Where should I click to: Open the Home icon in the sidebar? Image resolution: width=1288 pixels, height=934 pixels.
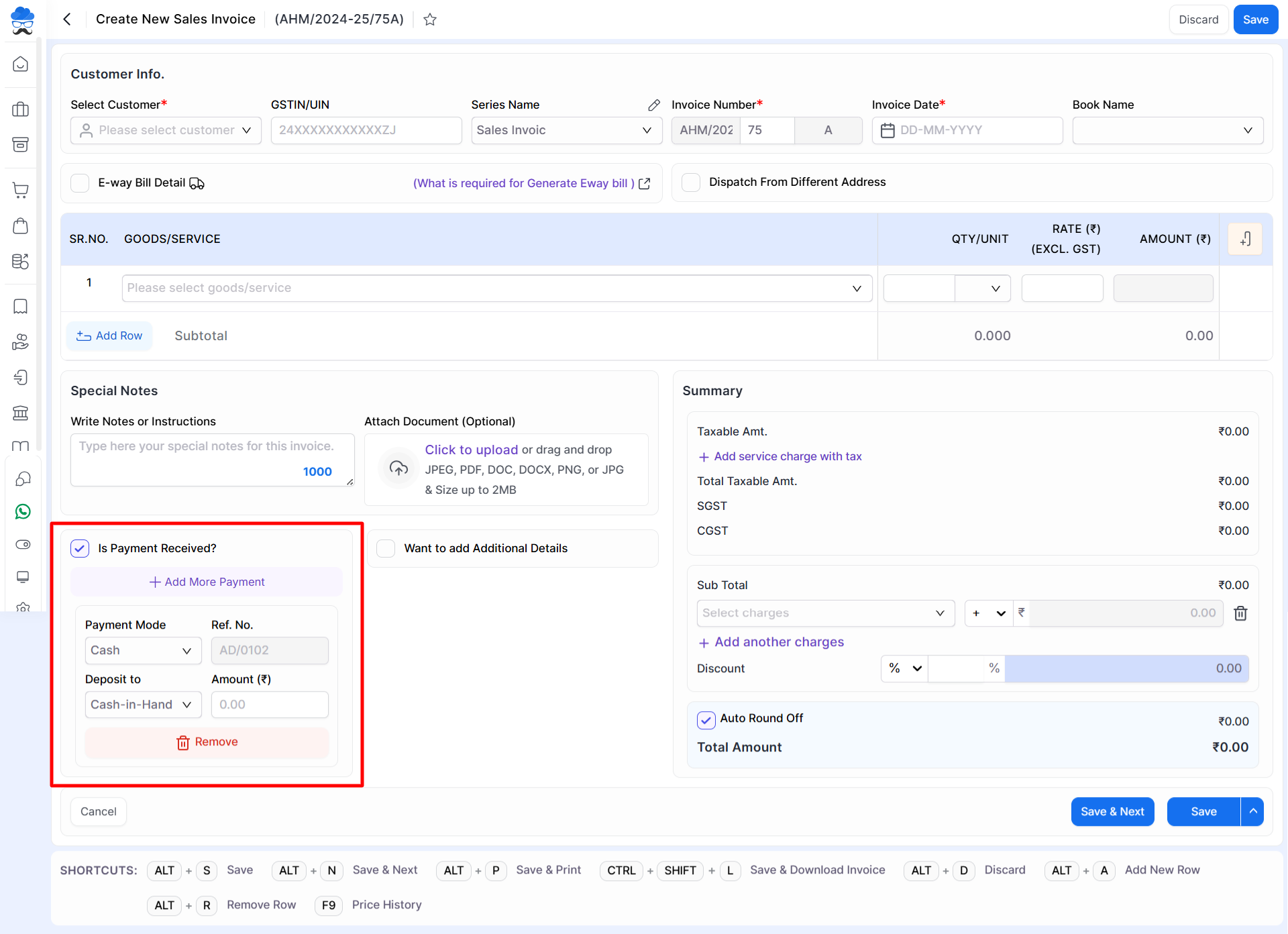tap(21, 64)
